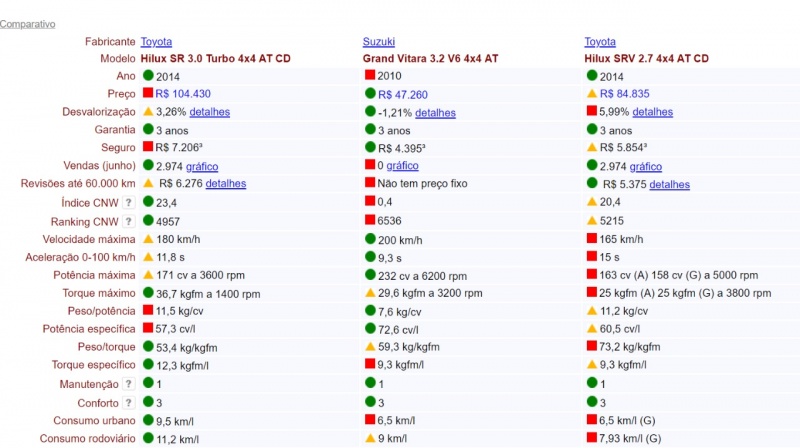Open the Comparativo link at top
This screenshot has height=448, width=800.
[28, 24]
